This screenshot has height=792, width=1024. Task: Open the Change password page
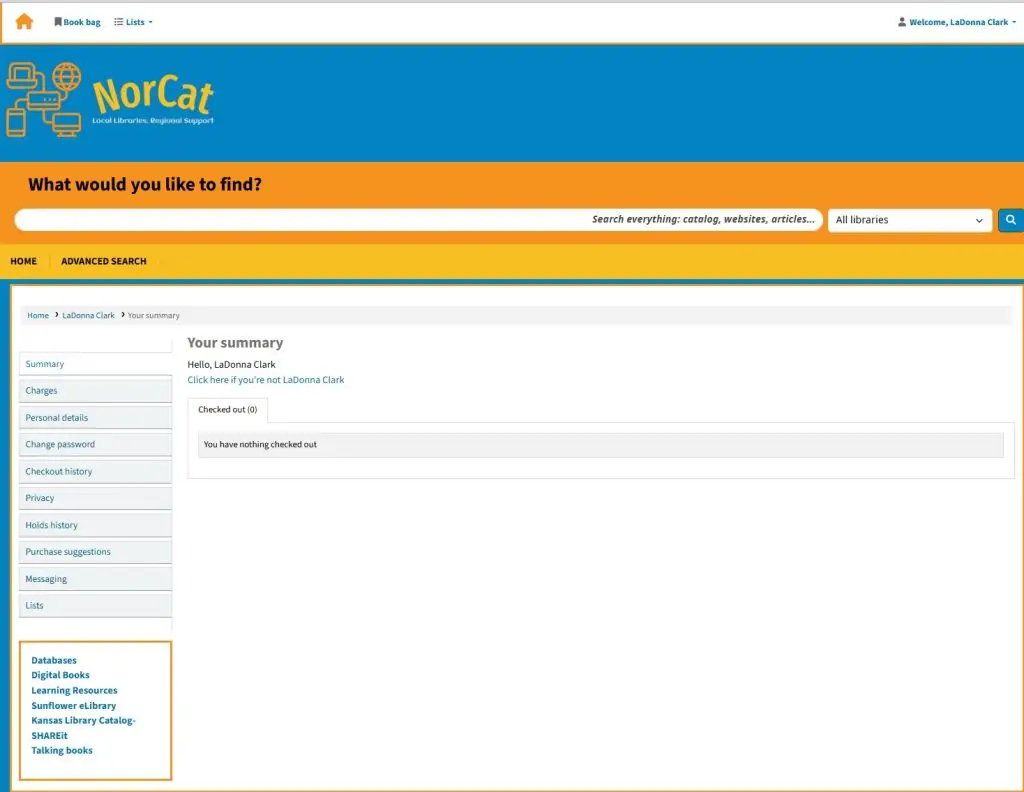[60, 445]
